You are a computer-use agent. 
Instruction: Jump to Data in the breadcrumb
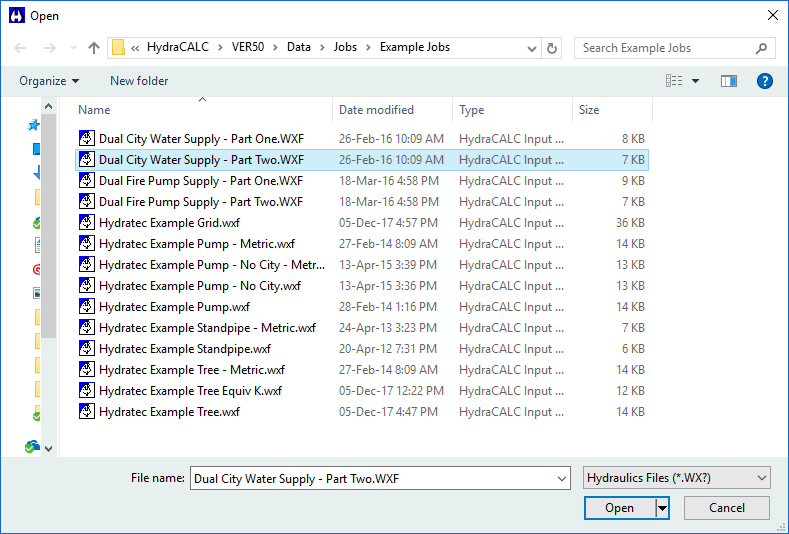[x=298, y=47]
